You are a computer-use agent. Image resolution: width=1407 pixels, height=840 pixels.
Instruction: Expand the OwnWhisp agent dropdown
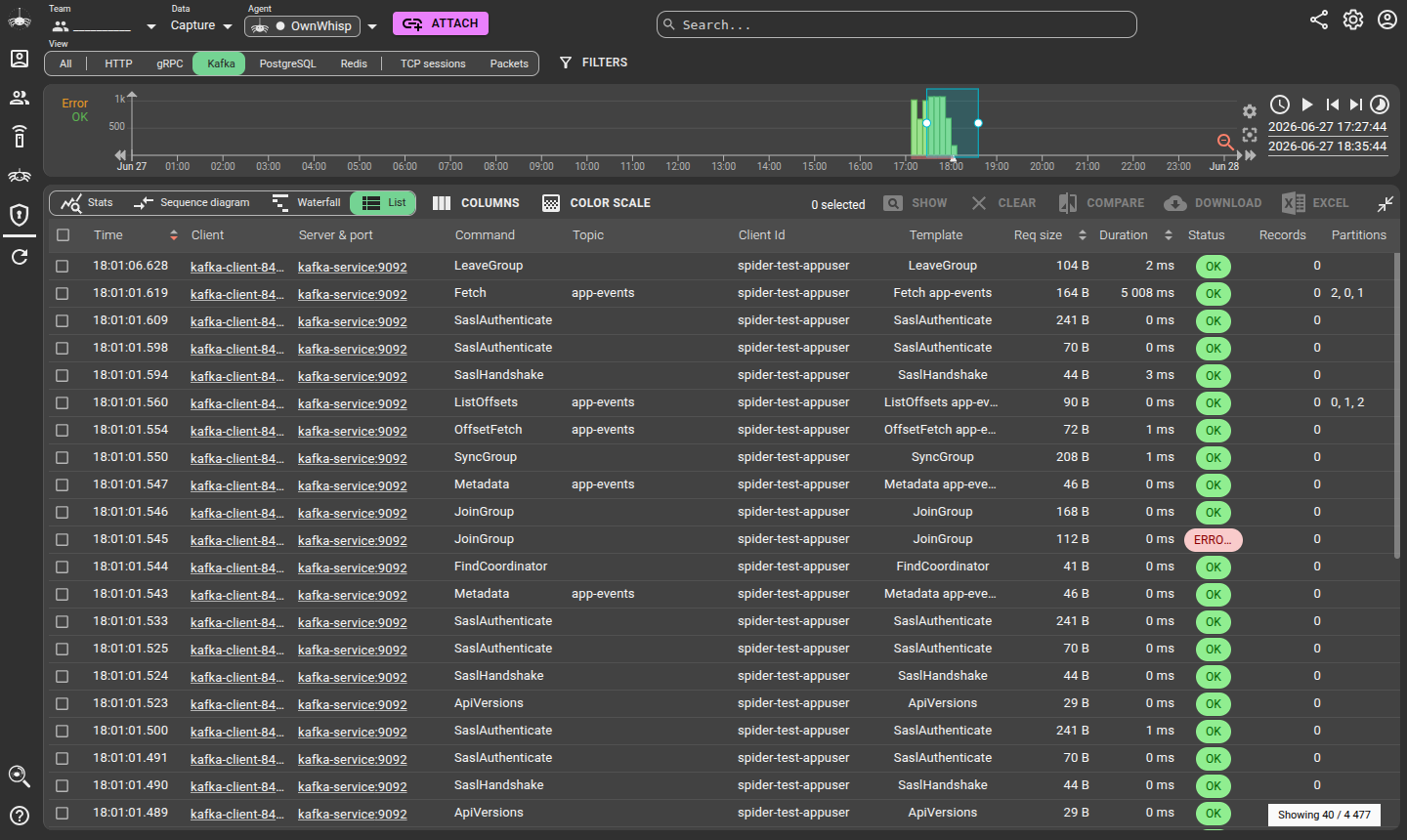tap(372, 27)
